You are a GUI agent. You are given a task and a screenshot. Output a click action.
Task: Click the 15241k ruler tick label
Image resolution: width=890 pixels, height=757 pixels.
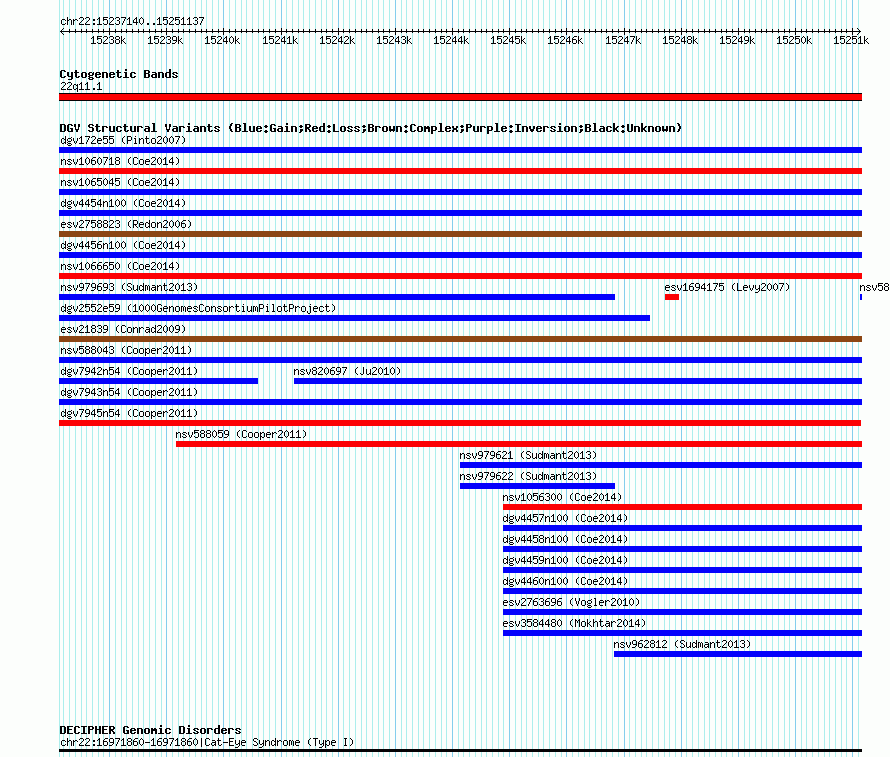(x=280, y=40)
